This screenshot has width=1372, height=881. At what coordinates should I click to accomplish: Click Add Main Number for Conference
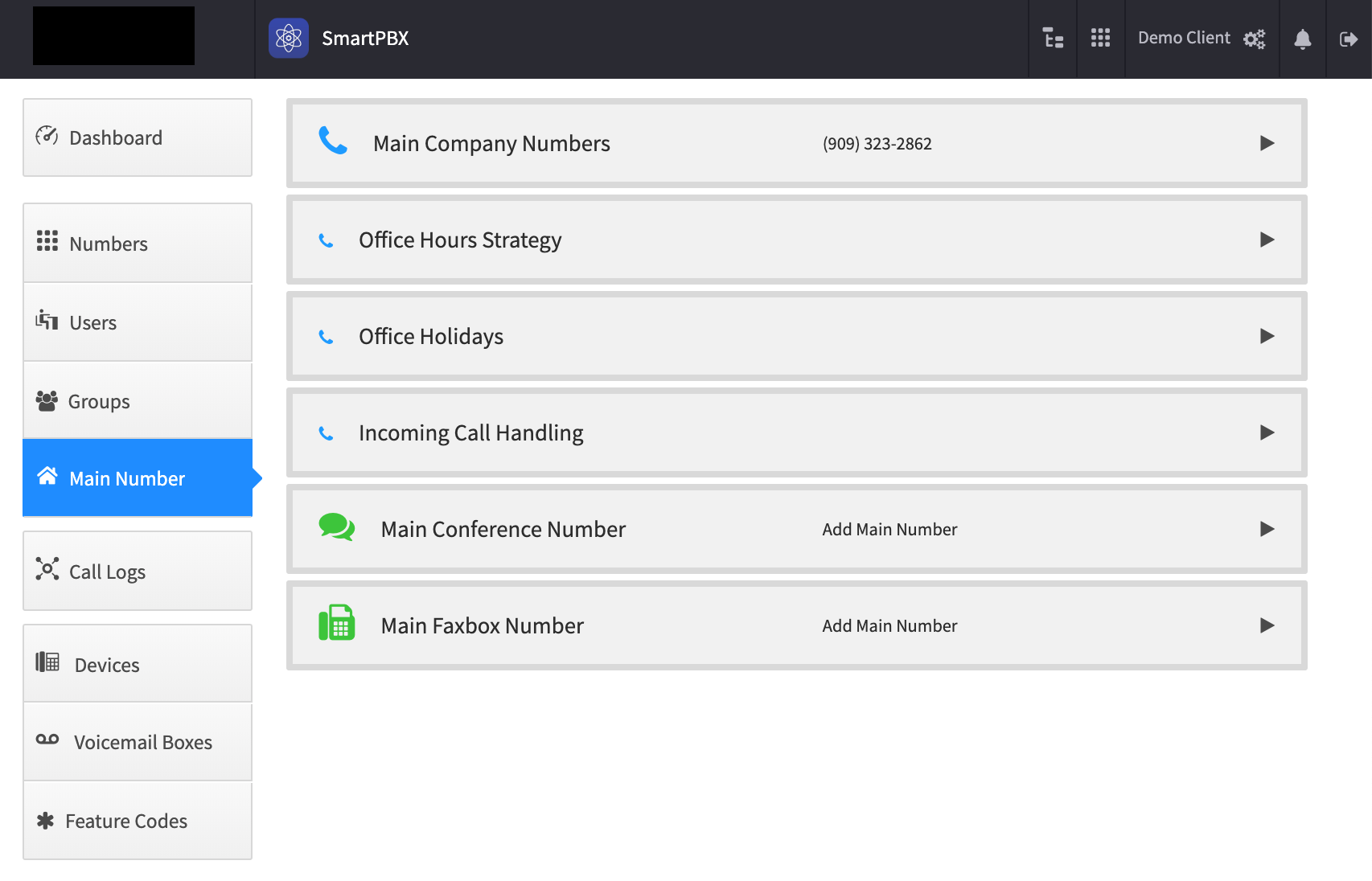pos(889,529)
